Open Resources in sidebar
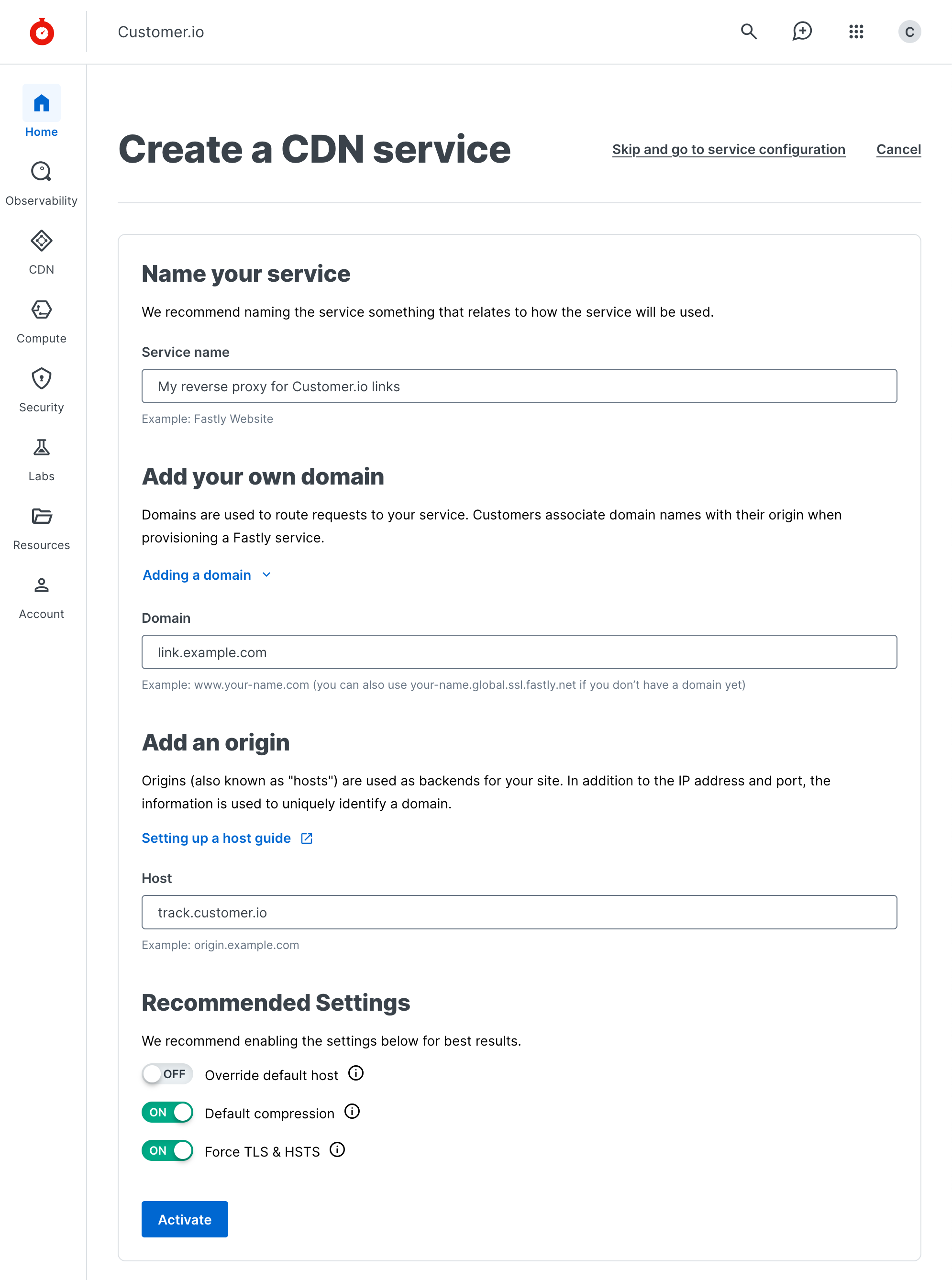Screen dimensions: 952x1280 click(x=42, y=528)
